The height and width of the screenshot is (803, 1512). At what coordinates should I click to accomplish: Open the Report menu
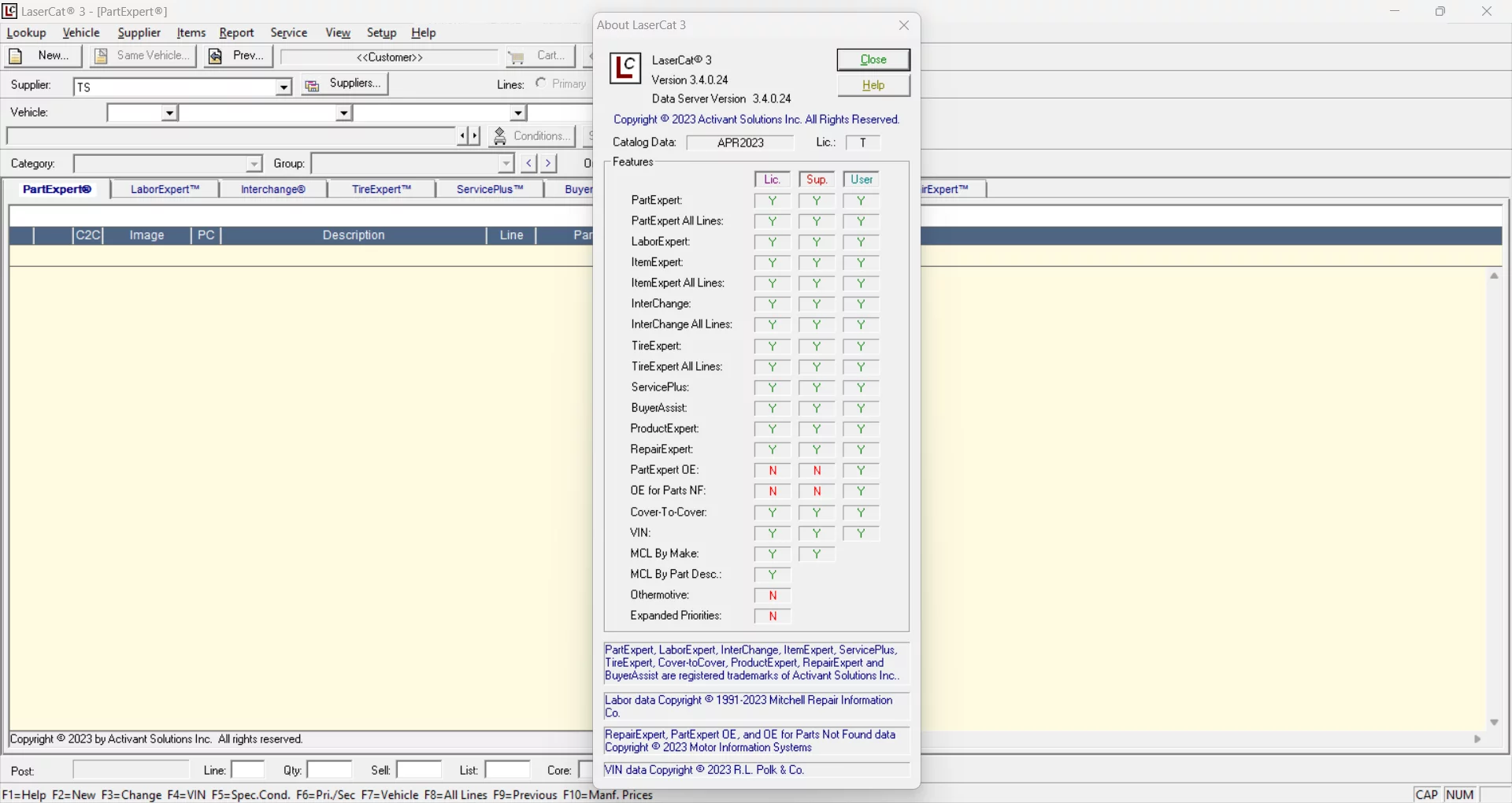[236, 33]
